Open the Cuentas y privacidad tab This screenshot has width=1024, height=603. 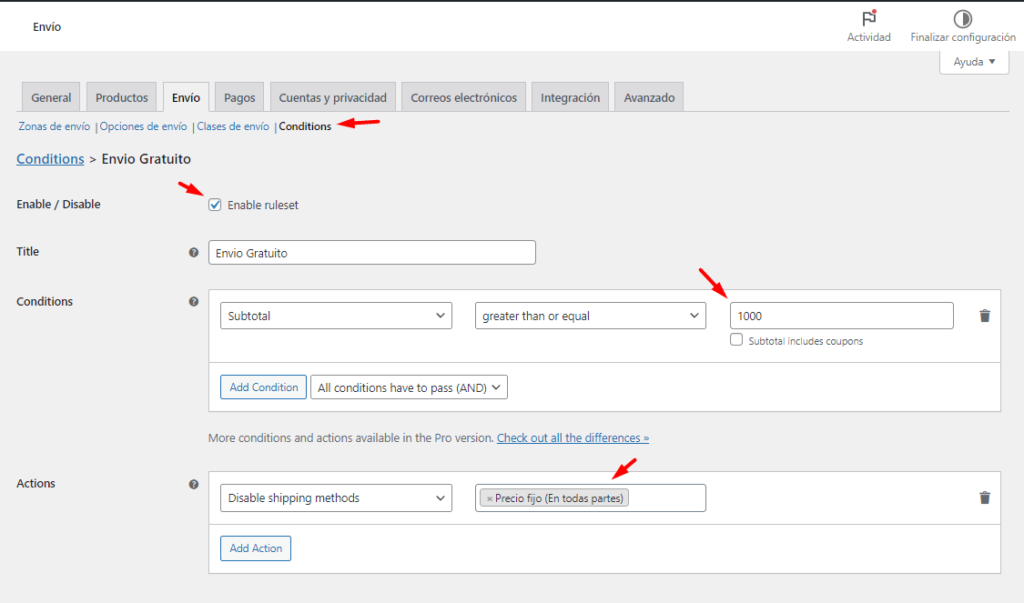(332, 97)
